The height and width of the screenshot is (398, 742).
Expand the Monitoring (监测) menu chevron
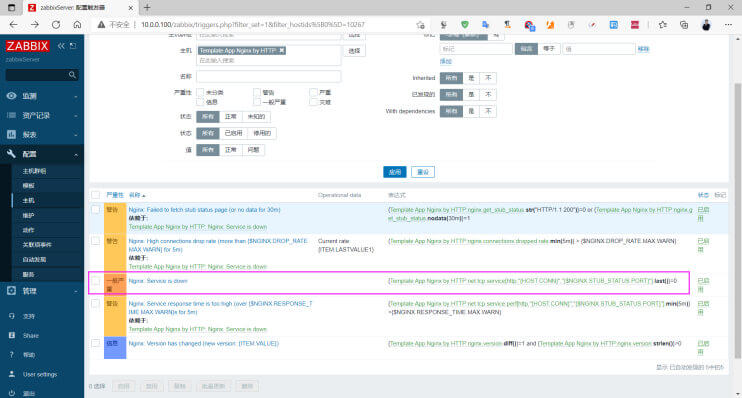pos(76,96)
